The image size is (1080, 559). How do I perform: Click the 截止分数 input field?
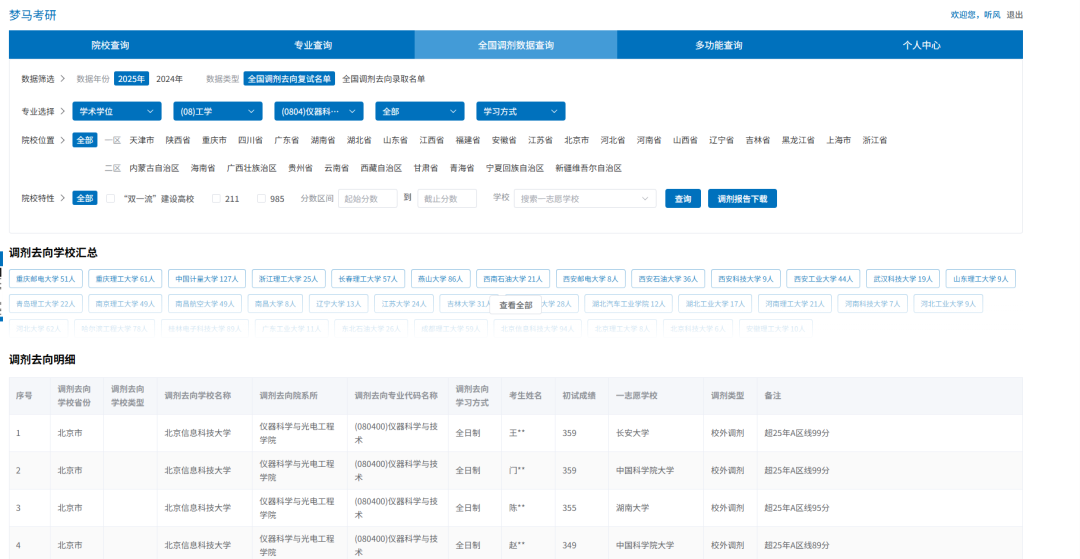[x=446, y=199]
